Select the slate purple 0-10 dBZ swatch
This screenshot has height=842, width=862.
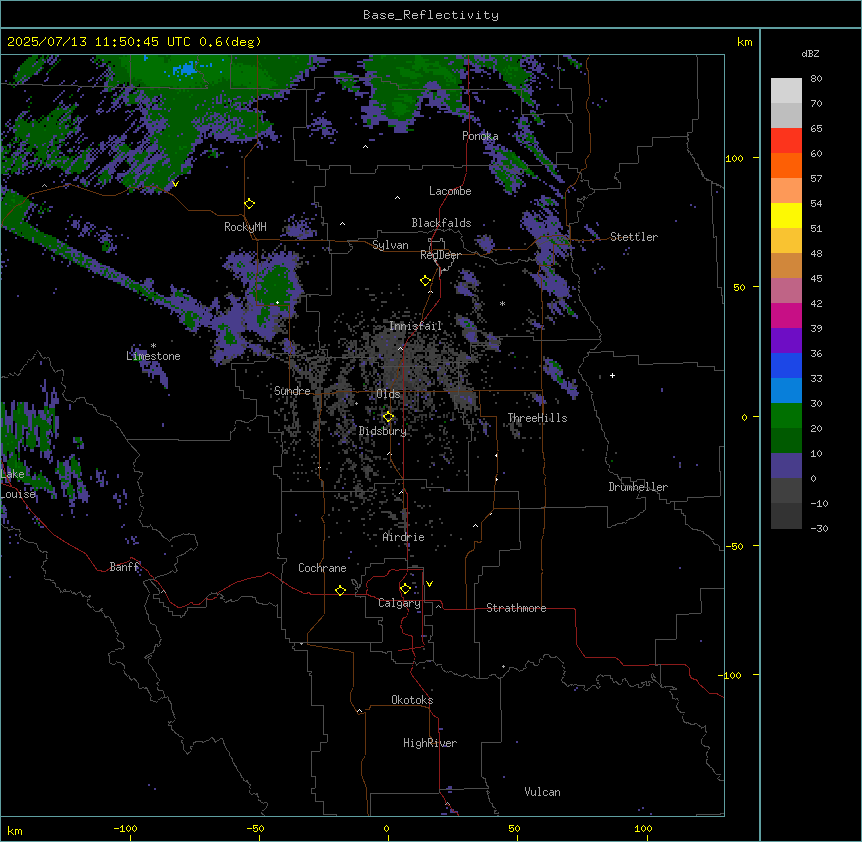[x=786, y=466]
